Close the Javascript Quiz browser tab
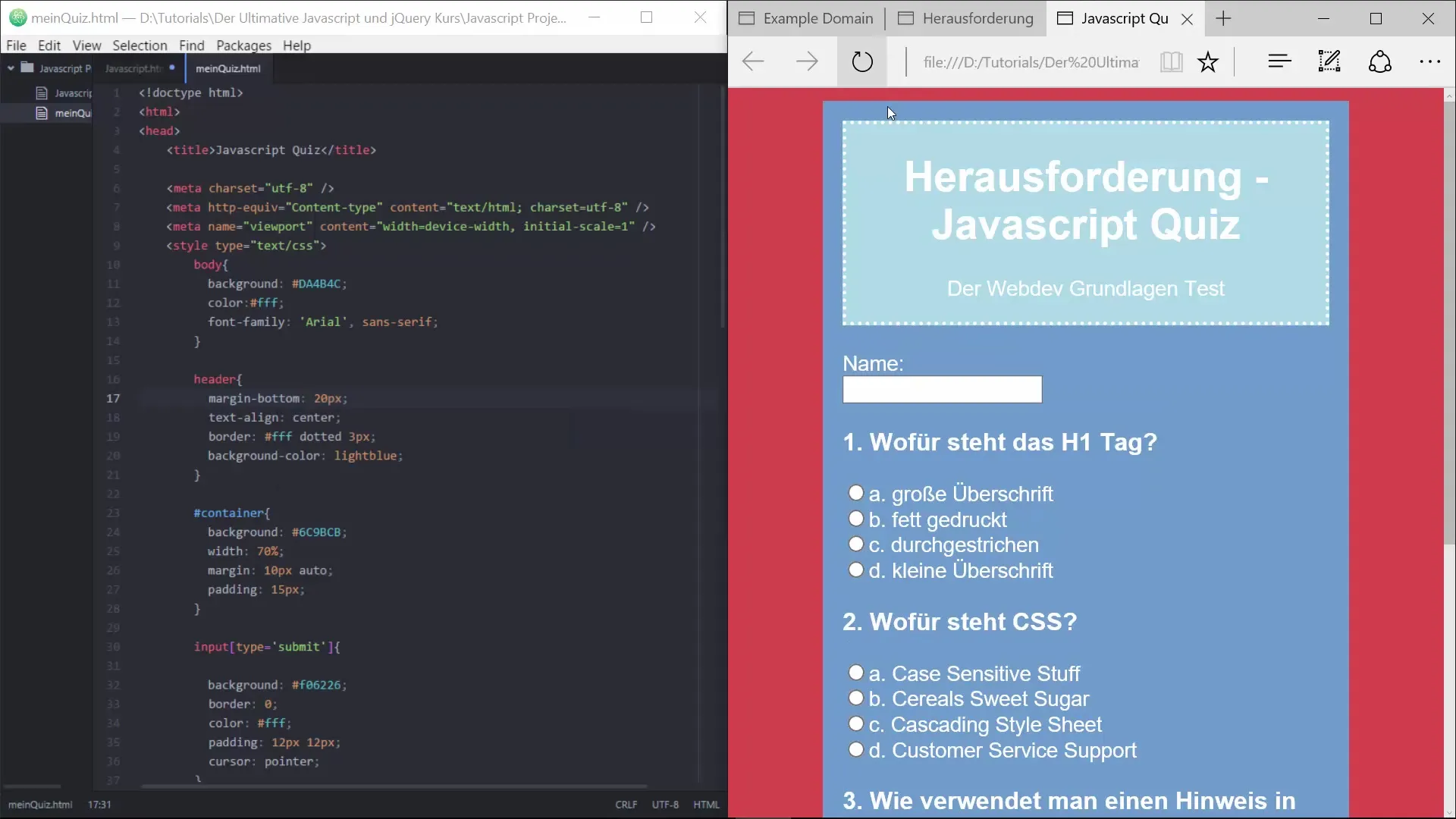 1188,19
